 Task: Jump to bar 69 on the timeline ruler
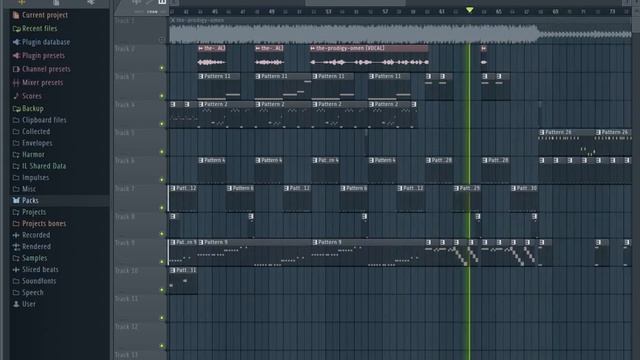point(556,12)
